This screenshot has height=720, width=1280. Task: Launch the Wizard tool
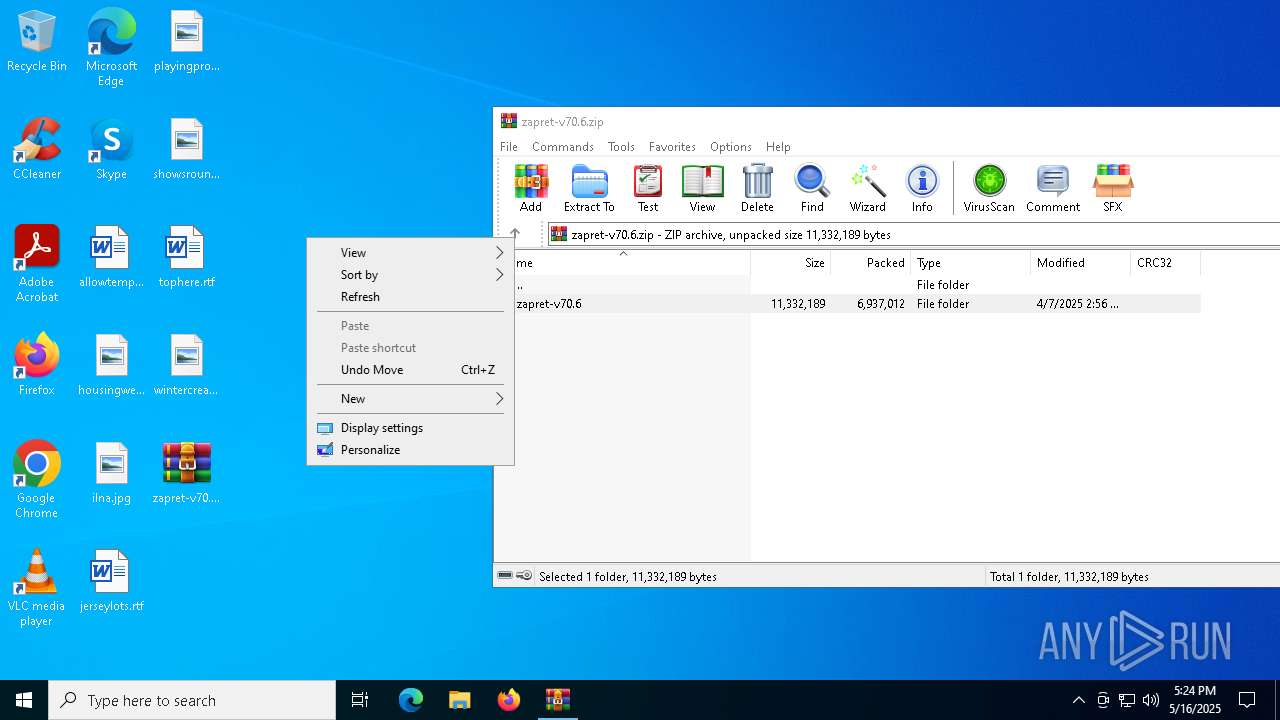pos(868,189)
